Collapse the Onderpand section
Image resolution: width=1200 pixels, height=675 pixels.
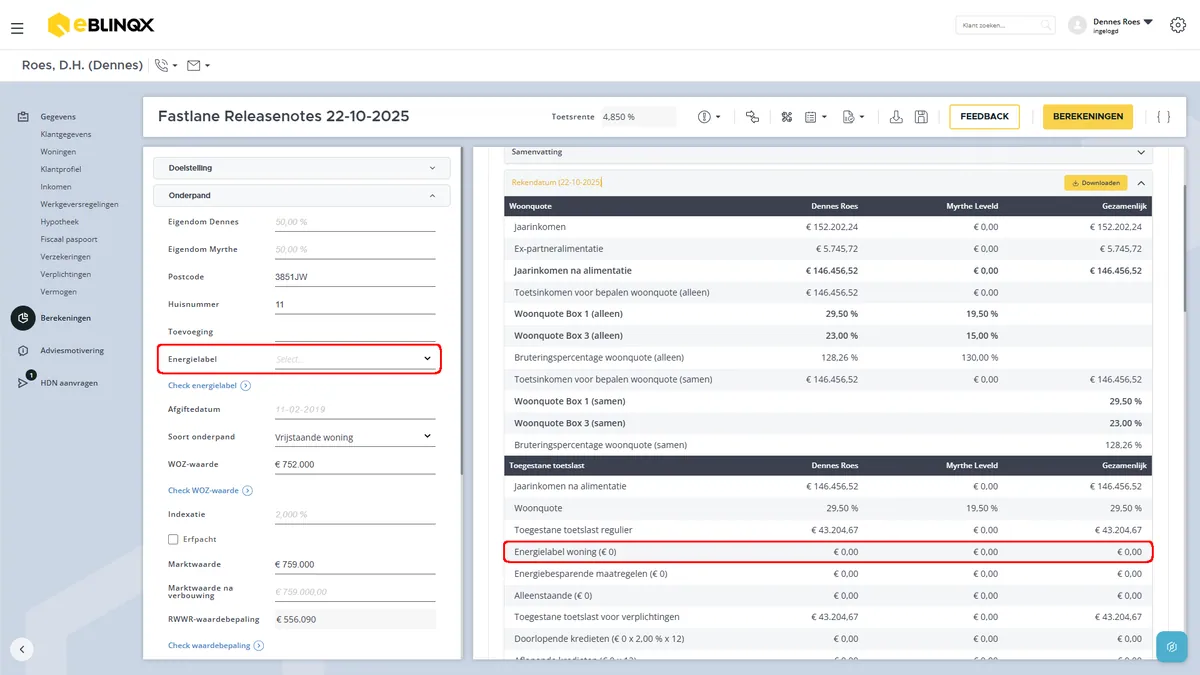point(302,196)
